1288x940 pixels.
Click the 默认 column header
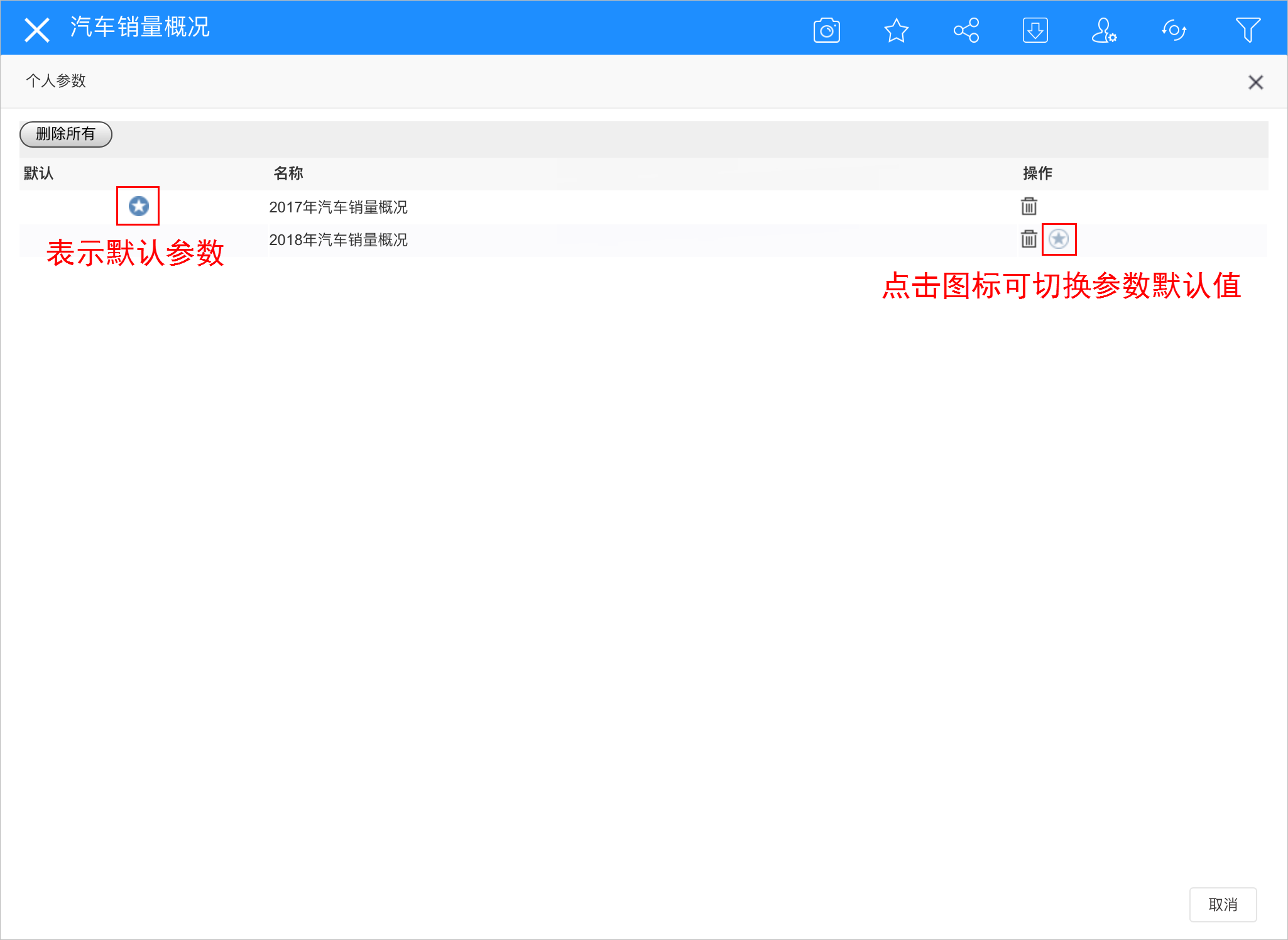click(38, 173)
